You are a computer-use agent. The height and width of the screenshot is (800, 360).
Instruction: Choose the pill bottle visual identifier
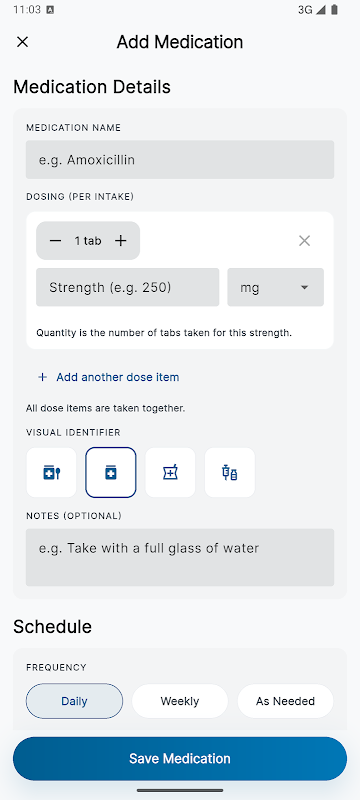[x=111, y=472]
